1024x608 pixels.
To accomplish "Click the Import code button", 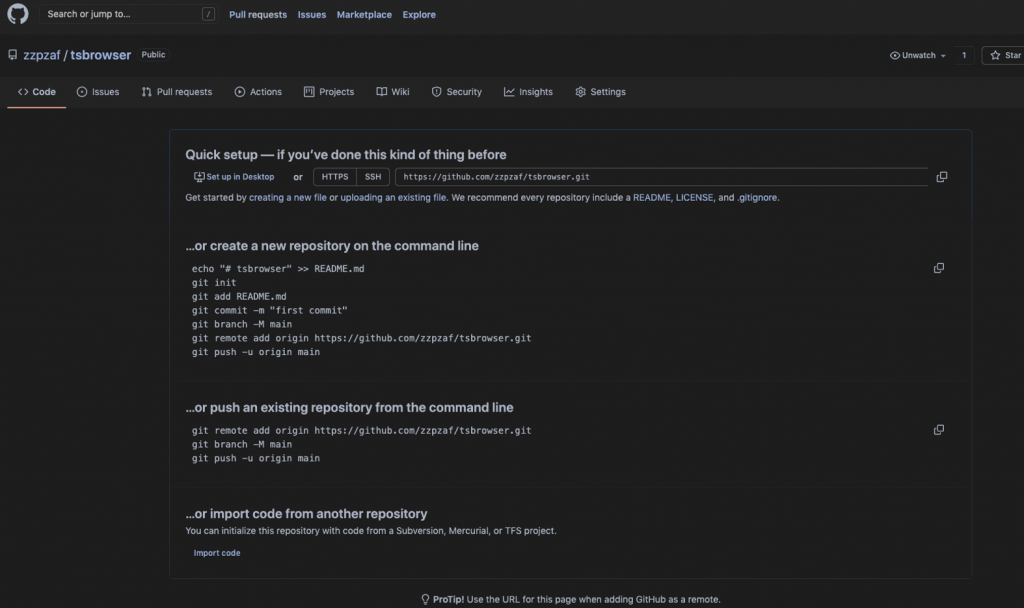I will coord(217,553).
